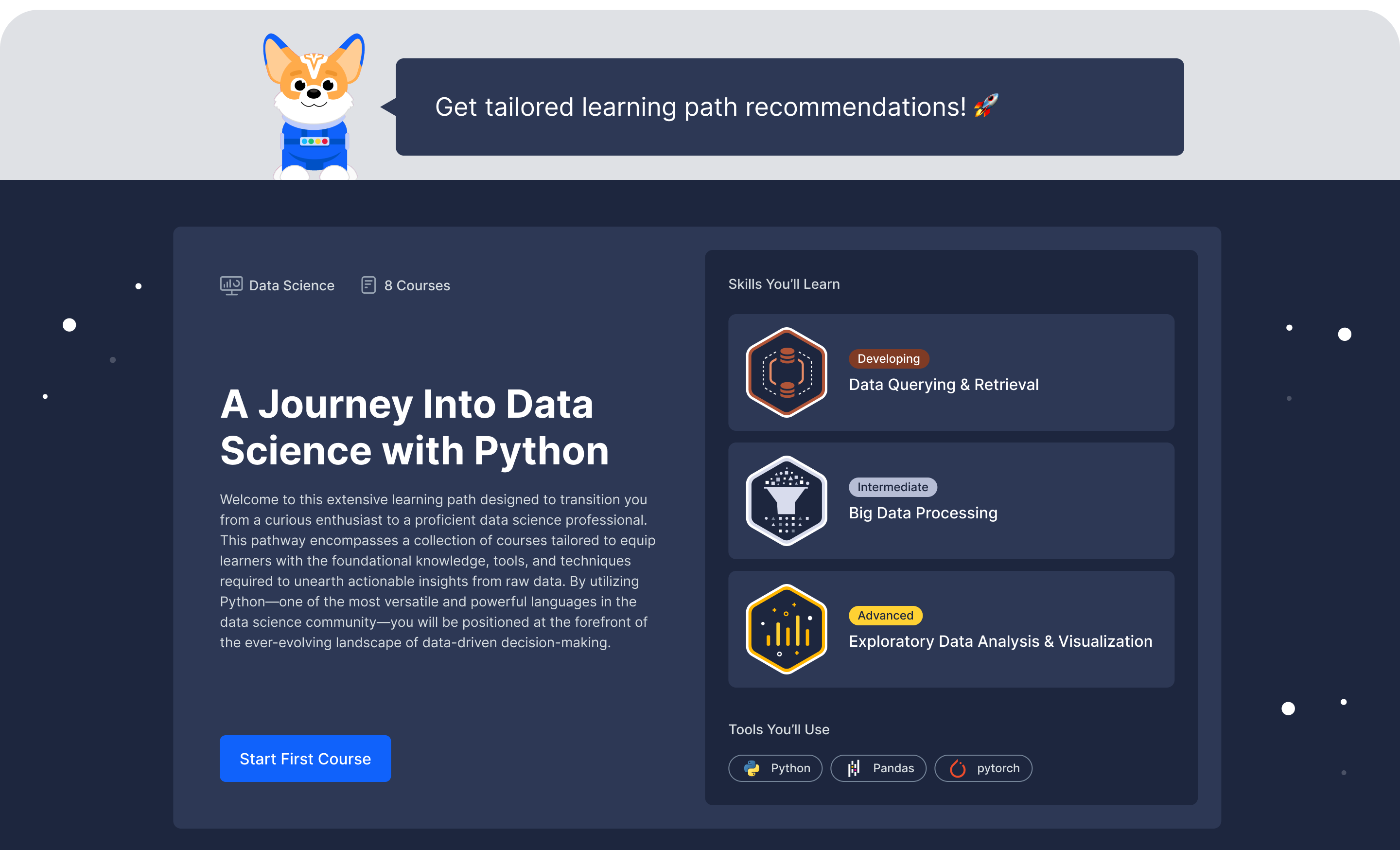The image size is (1400, 850).
Task: Click the 8 Courses label
Action: coord(417,285)
